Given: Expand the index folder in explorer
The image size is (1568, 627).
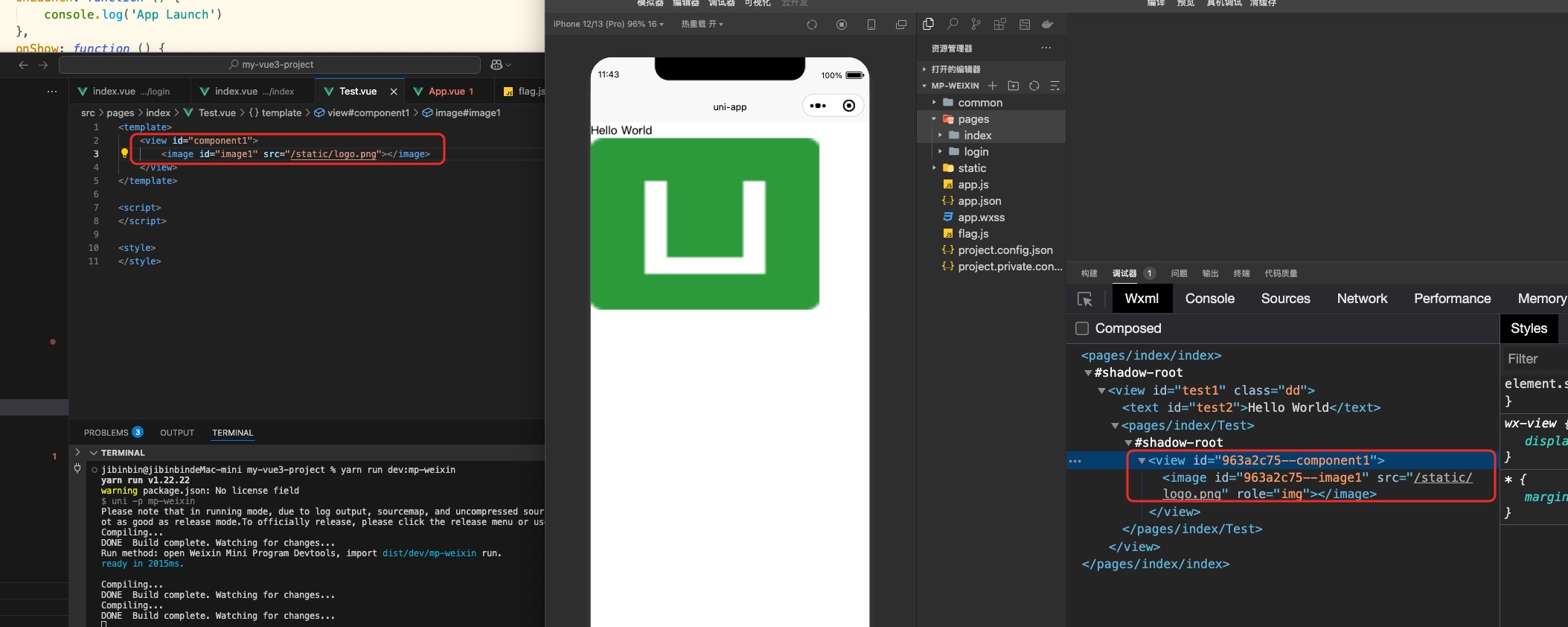Looking at the screenshot, I should (x=940, y=135).
